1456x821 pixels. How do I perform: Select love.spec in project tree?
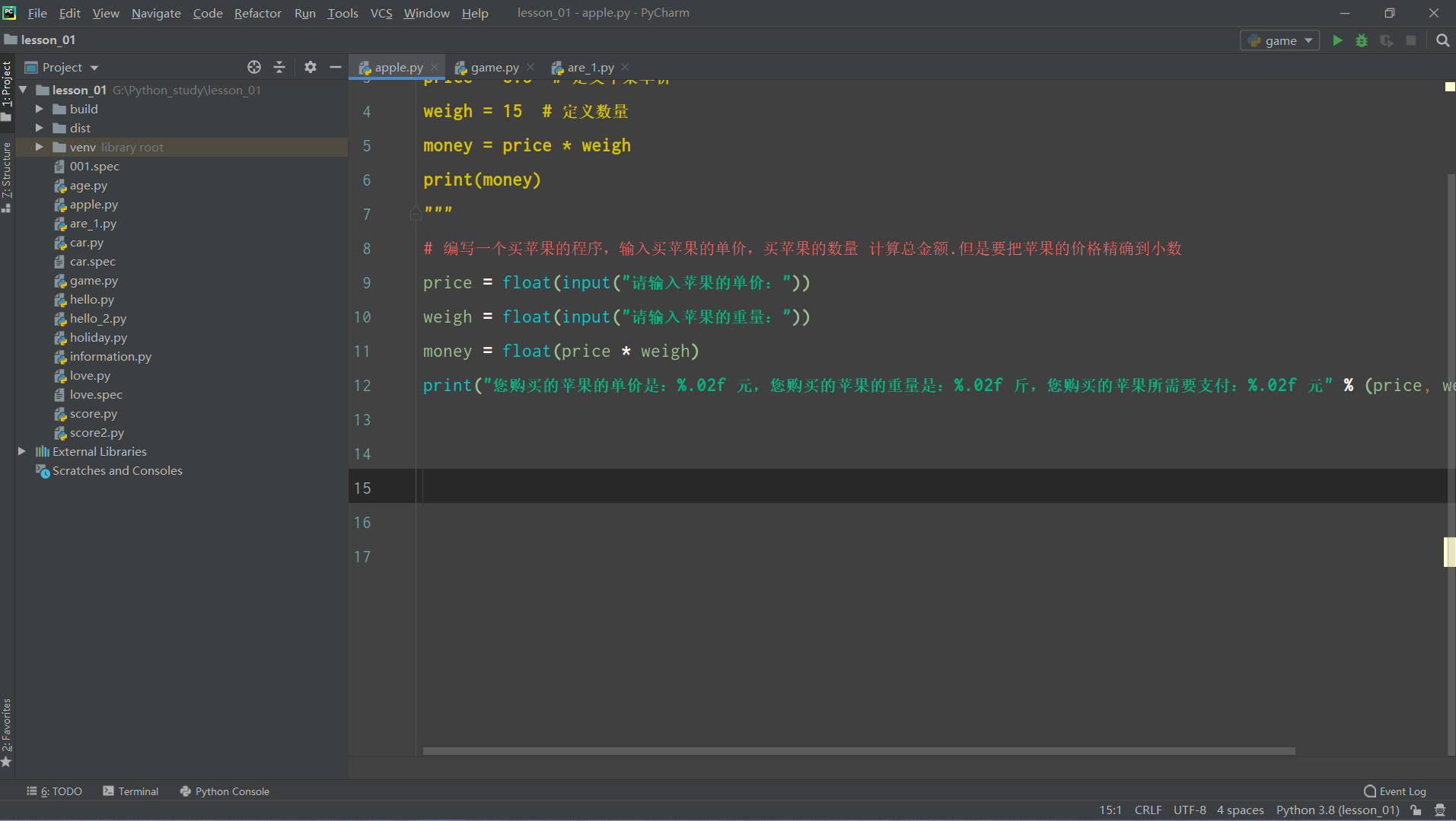pyautogui.click(x=96, y=394)
